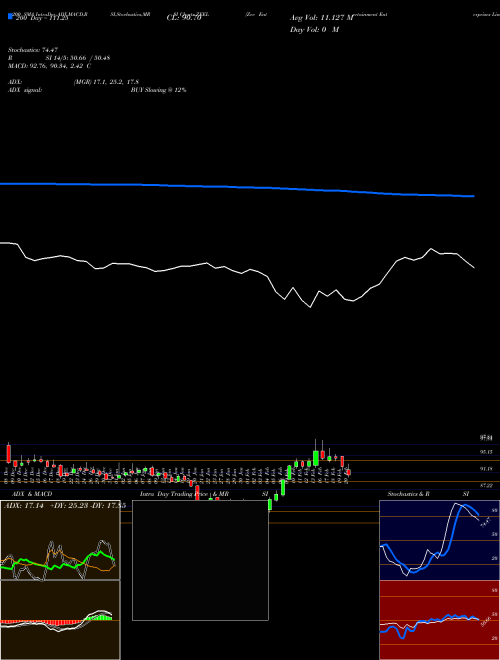Click the ADX & MACD panel title
Viewport: 500px width, 660px height.
[32, 494]
